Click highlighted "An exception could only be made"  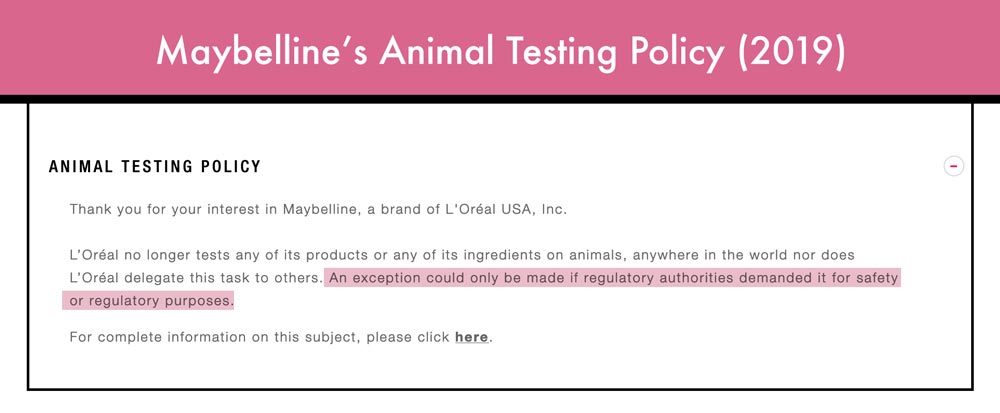(x=441, y=279)
